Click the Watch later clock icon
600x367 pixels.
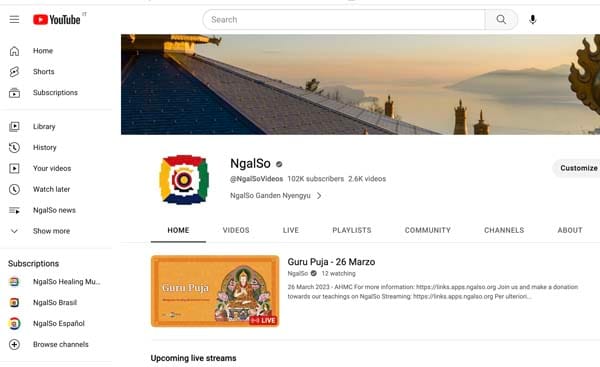[14, 189]
